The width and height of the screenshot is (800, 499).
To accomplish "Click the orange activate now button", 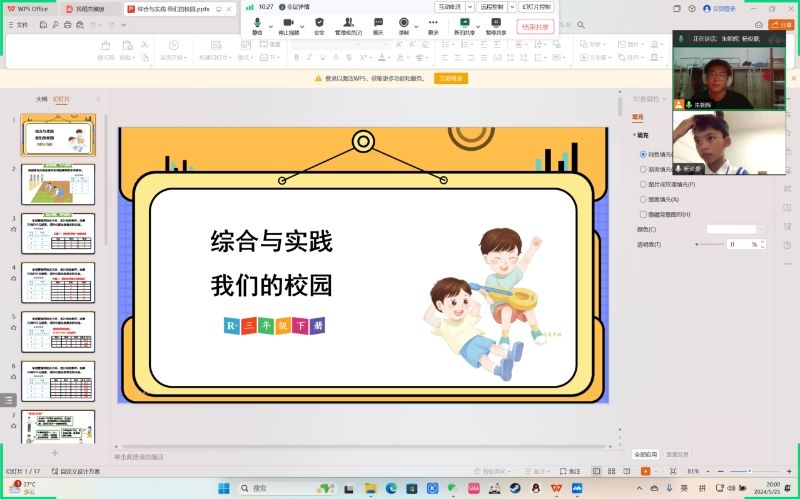I will [x=452, y=78].
